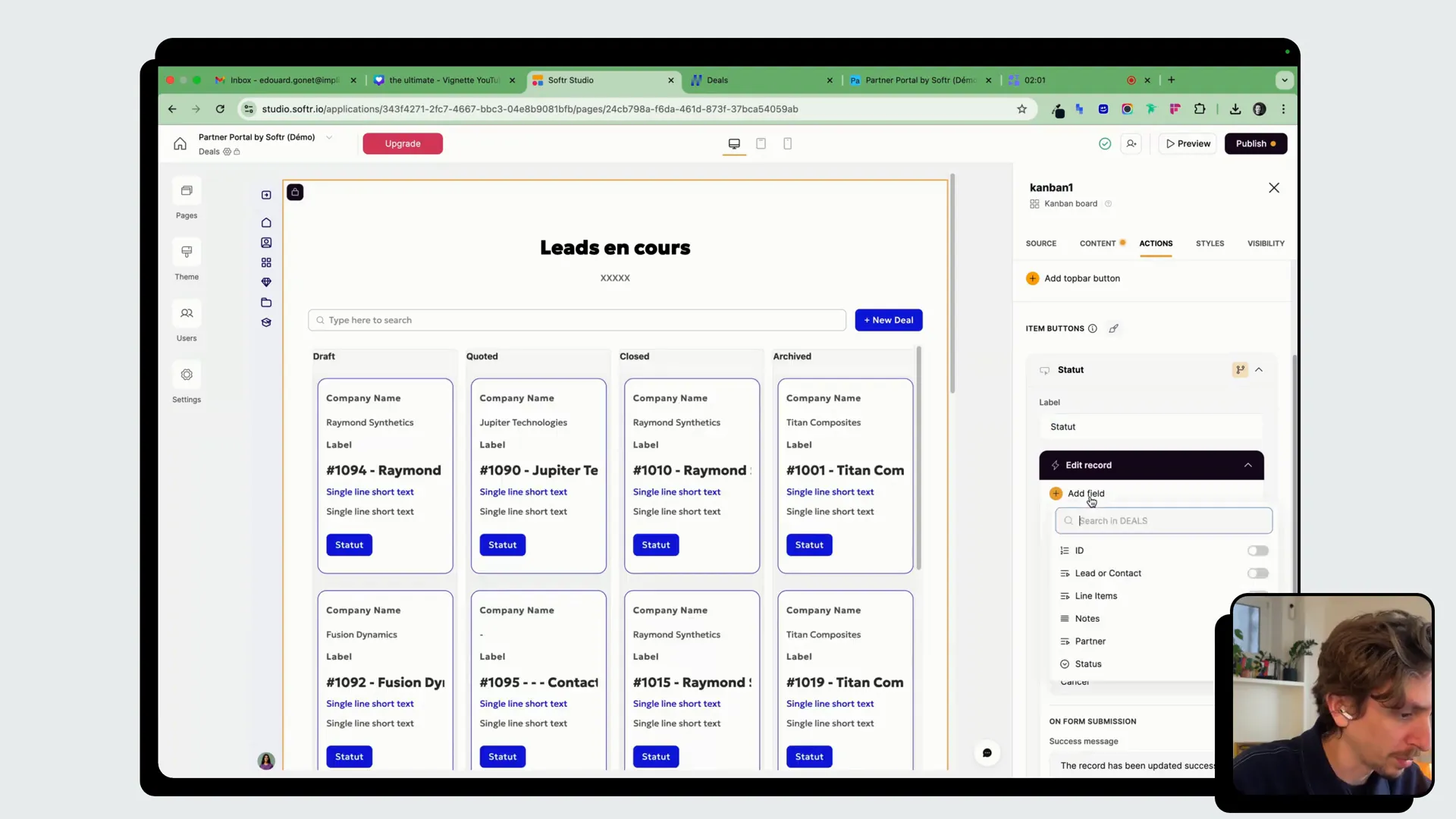Open the chat support bubble icon

(x=987, y=753)
